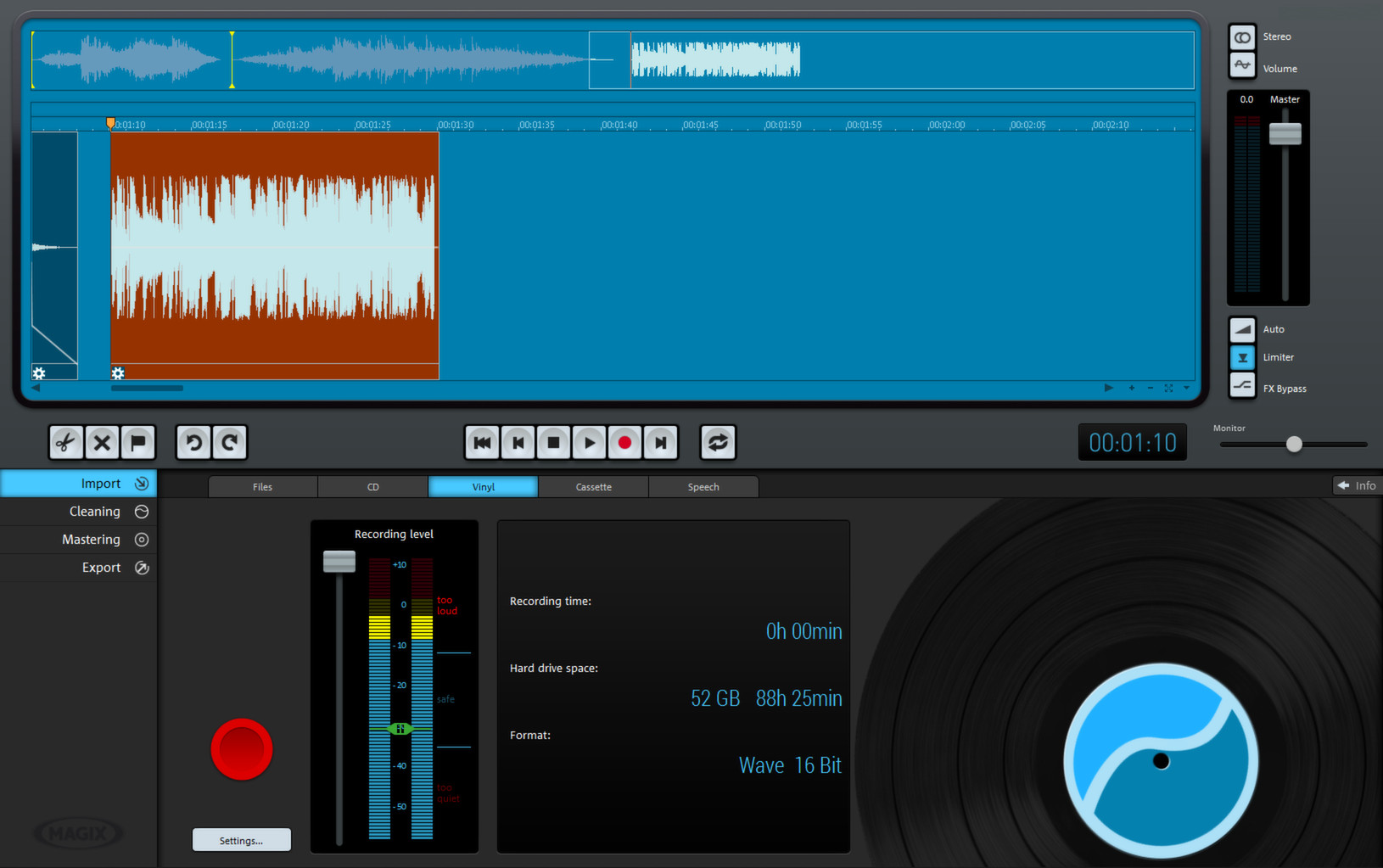
Task: Open the Info panel
Action: [1357, 485]
